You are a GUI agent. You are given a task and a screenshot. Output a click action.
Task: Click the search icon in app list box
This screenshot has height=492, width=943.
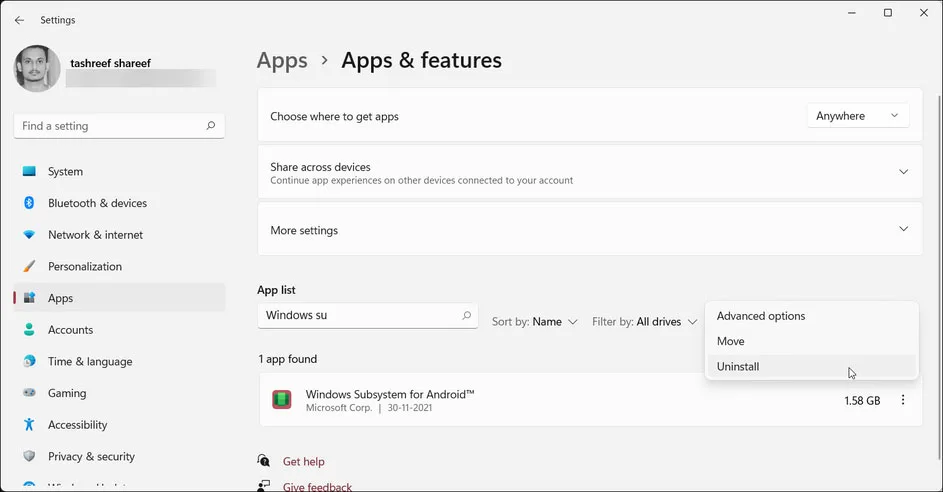pos(466,315)
